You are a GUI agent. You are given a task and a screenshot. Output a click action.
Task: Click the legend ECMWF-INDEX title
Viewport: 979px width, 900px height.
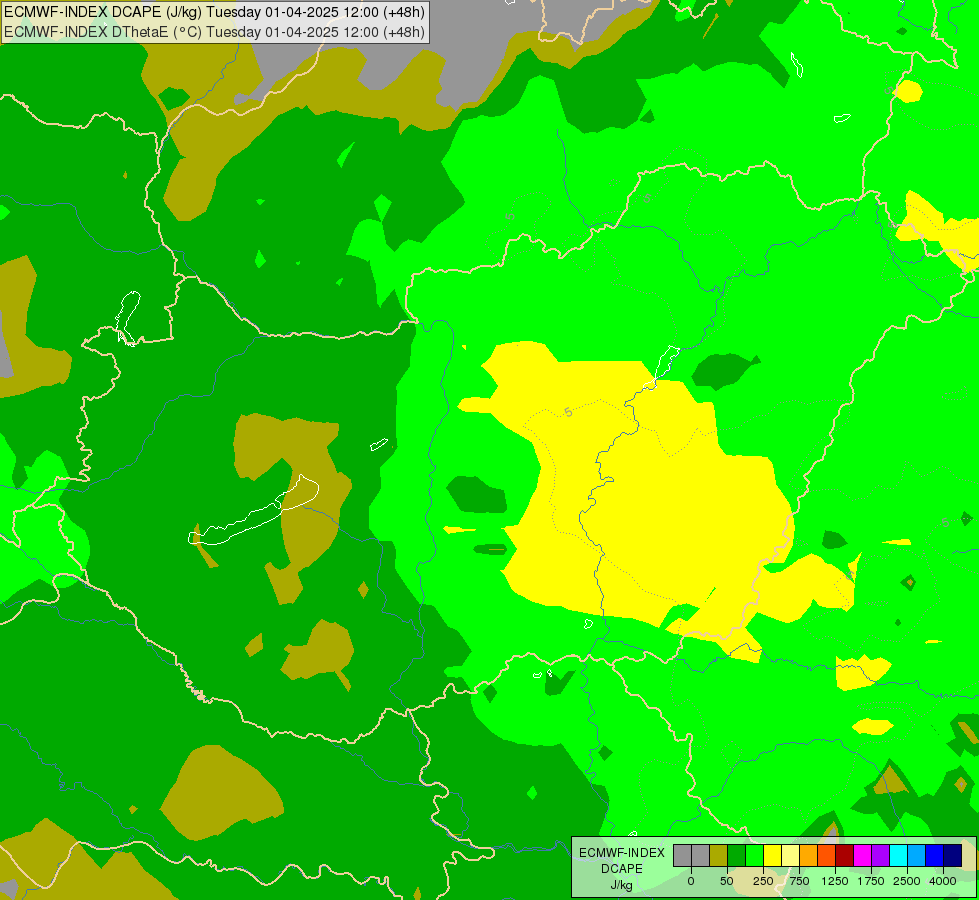(x=621, y=853)
